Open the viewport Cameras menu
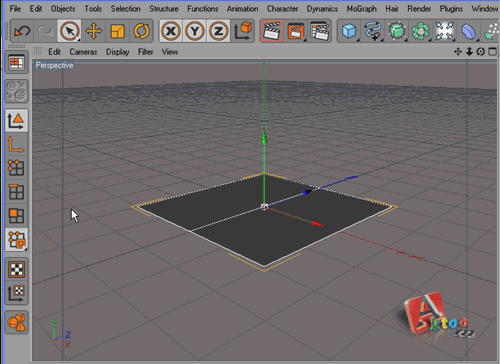Viewport: 500px width, 364px height. [x=83, y=52]
